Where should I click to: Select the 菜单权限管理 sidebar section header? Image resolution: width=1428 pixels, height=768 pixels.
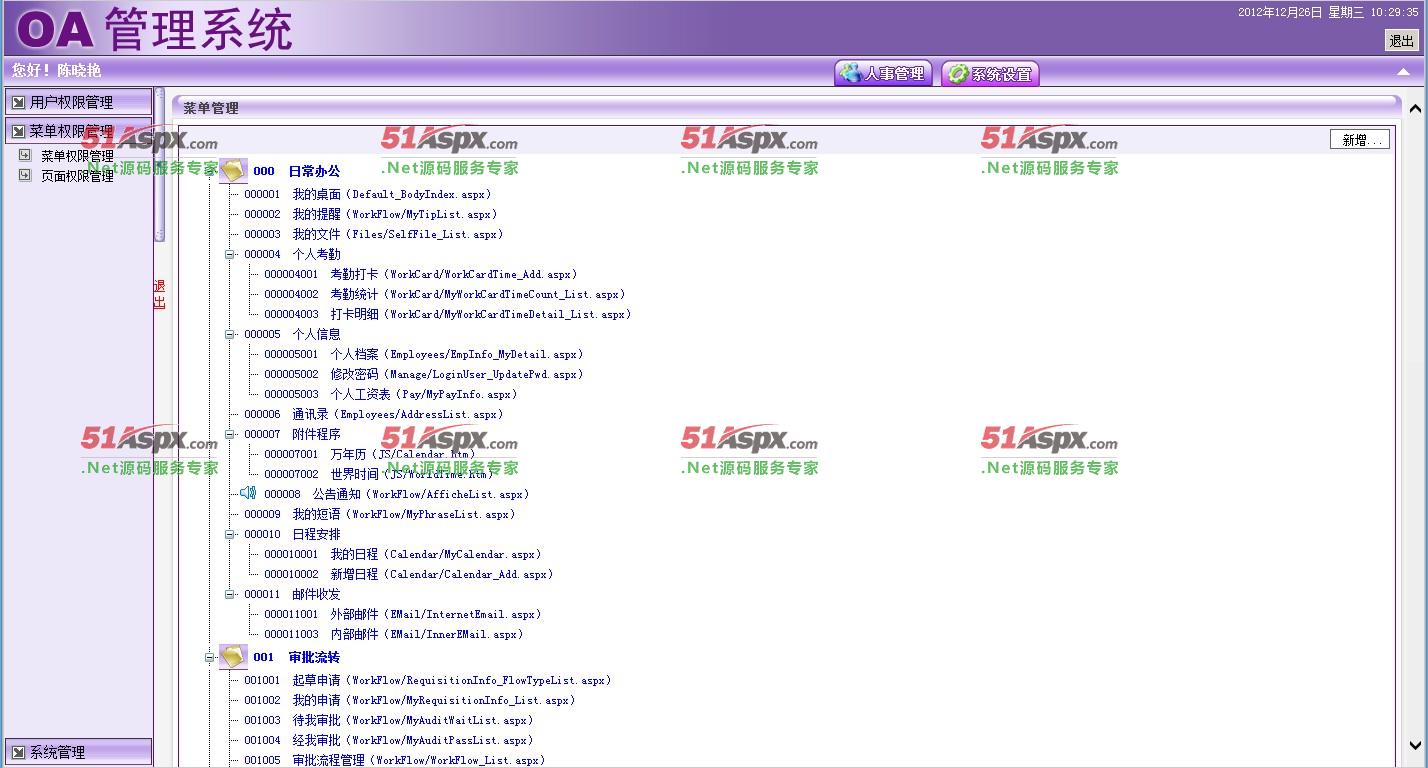pyautogui.click(x=79, y=131)
